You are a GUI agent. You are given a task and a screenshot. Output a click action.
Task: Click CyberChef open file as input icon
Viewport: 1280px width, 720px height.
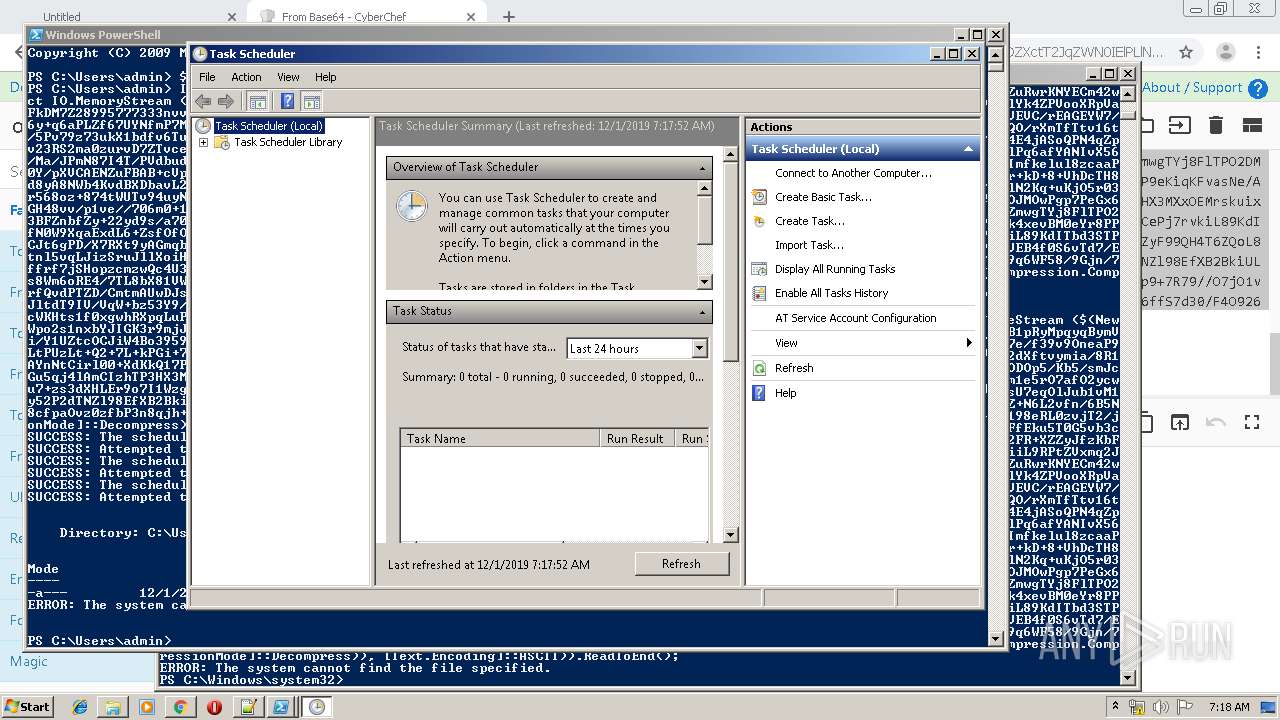tap(1180, 125)
